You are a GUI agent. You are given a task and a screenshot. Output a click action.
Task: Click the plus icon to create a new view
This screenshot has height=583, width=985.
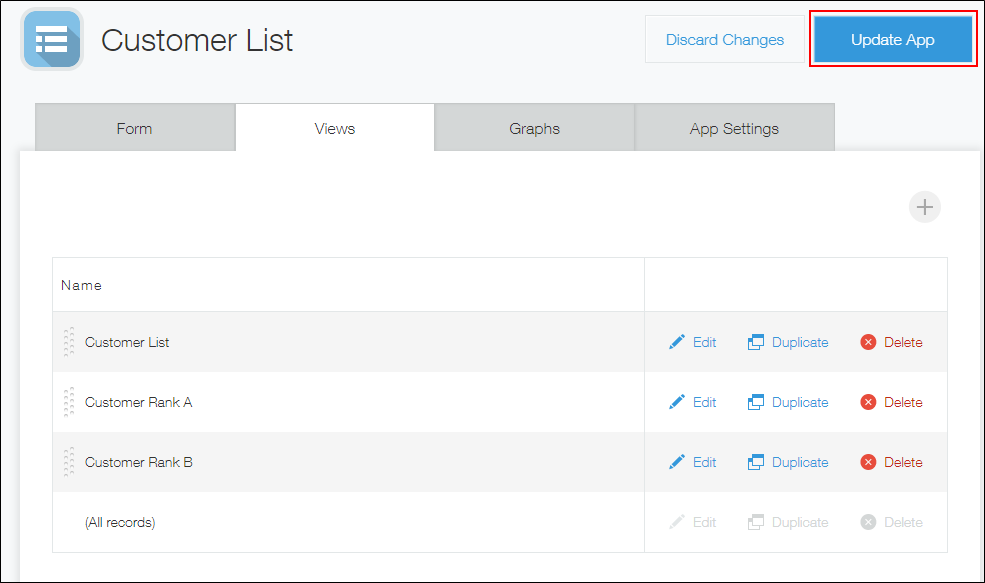pyautogui.click(x=924, y=207)
